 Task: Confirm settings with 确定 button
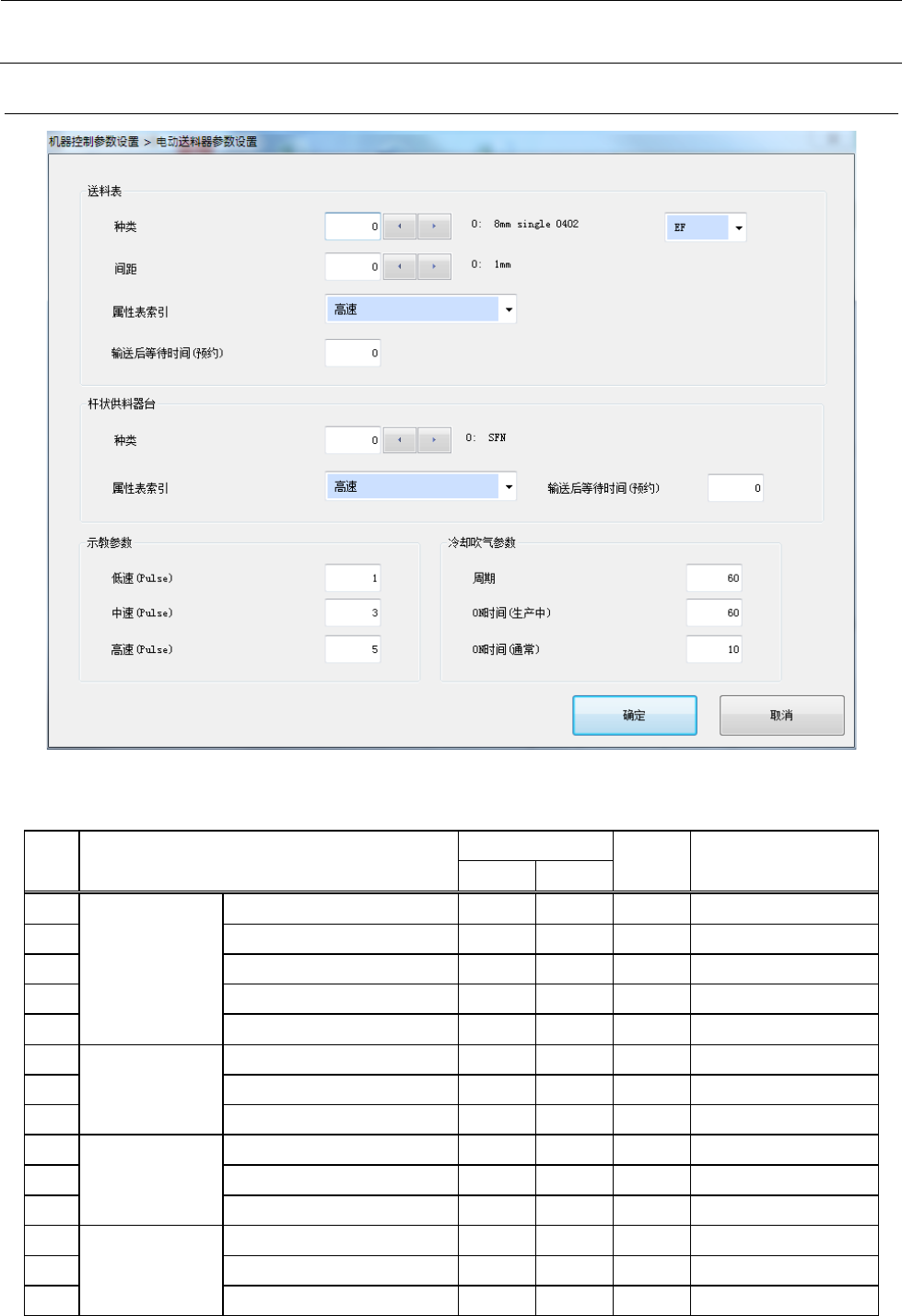tap(635, 716)
